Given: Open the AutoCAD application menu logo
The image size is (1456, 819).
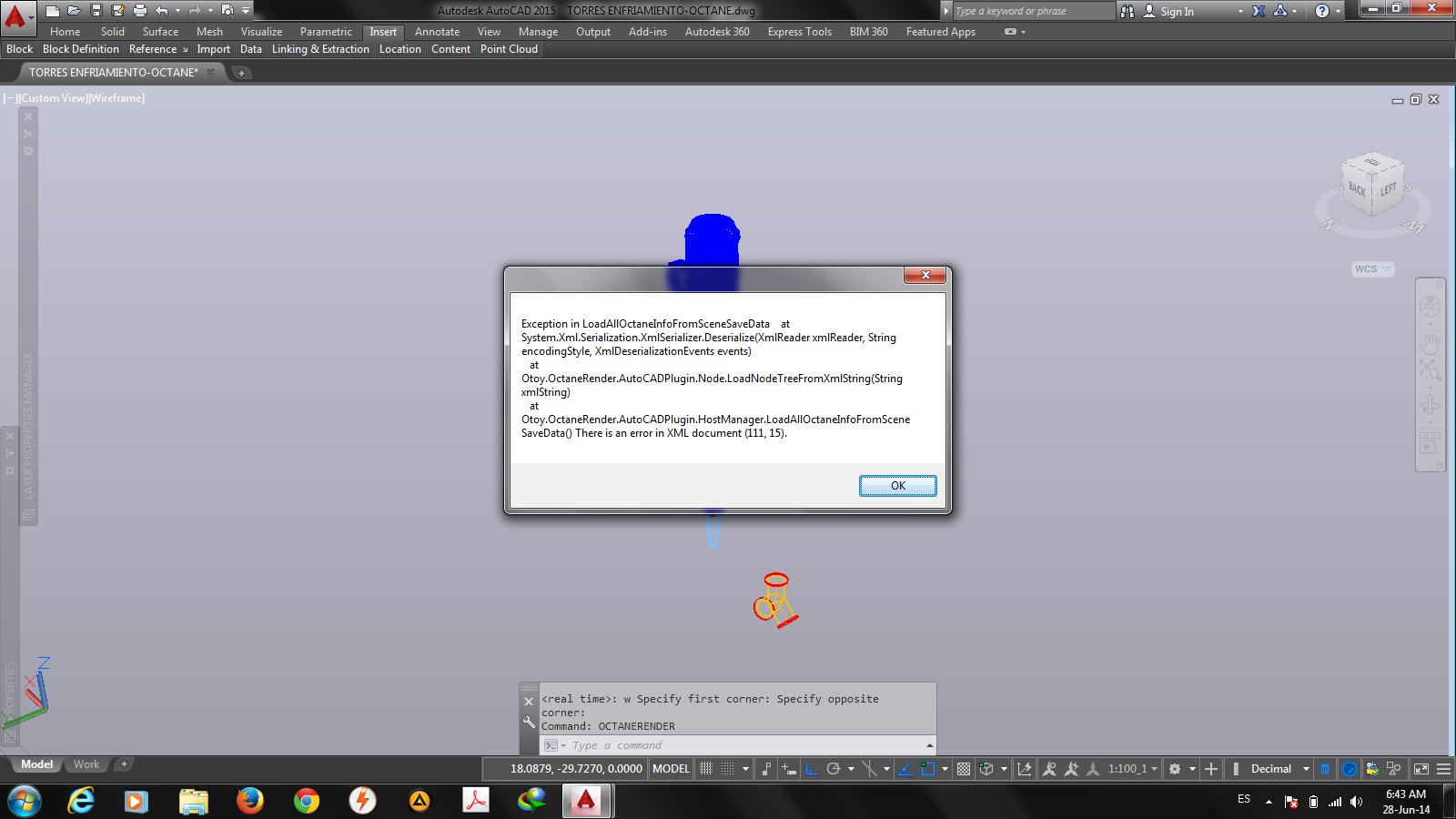Looking at the screenshot, I should (16, 16).
